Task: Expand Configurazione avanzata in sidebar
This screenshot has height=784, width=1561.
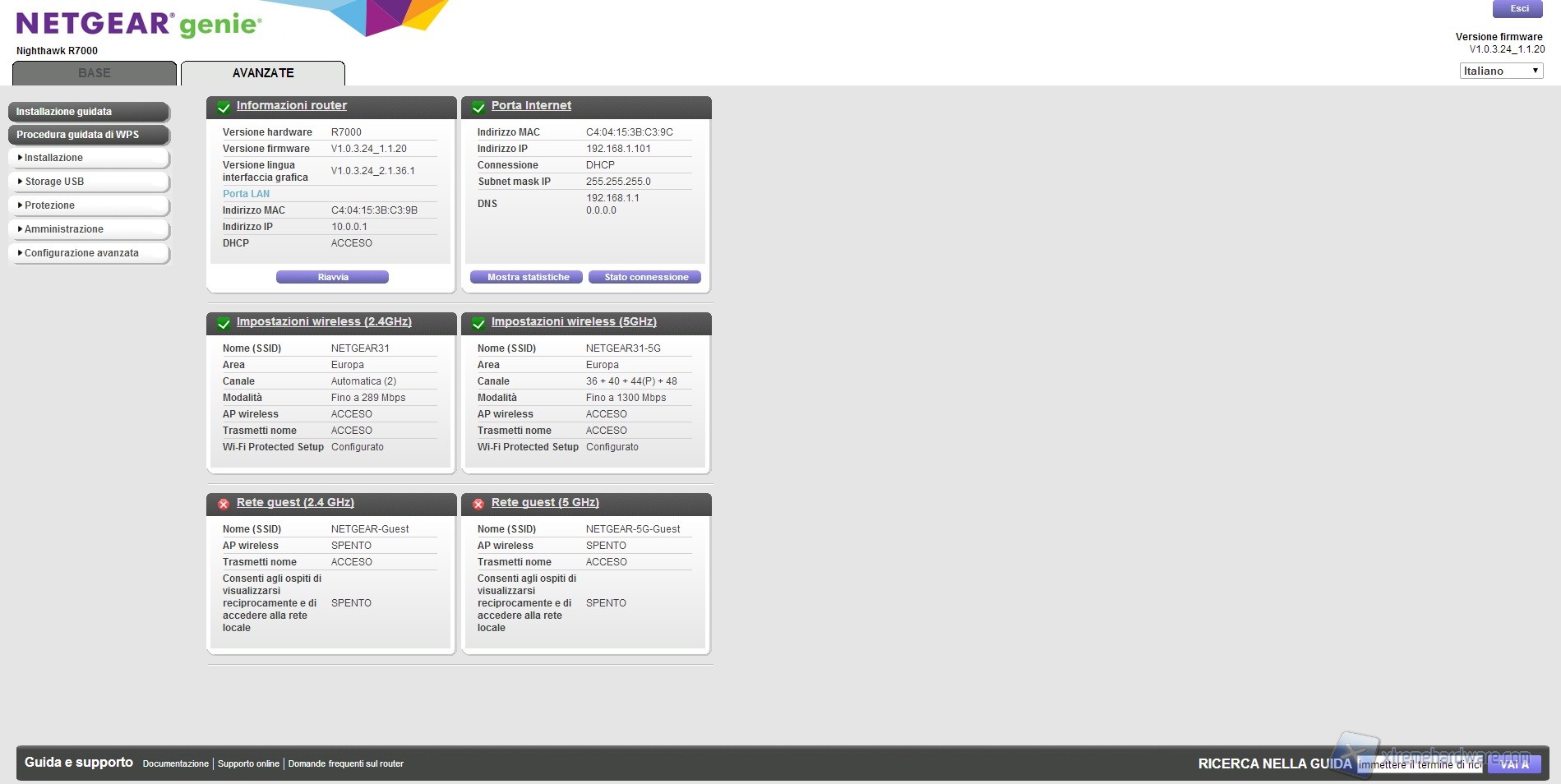Action: click(x=89, y=253)
